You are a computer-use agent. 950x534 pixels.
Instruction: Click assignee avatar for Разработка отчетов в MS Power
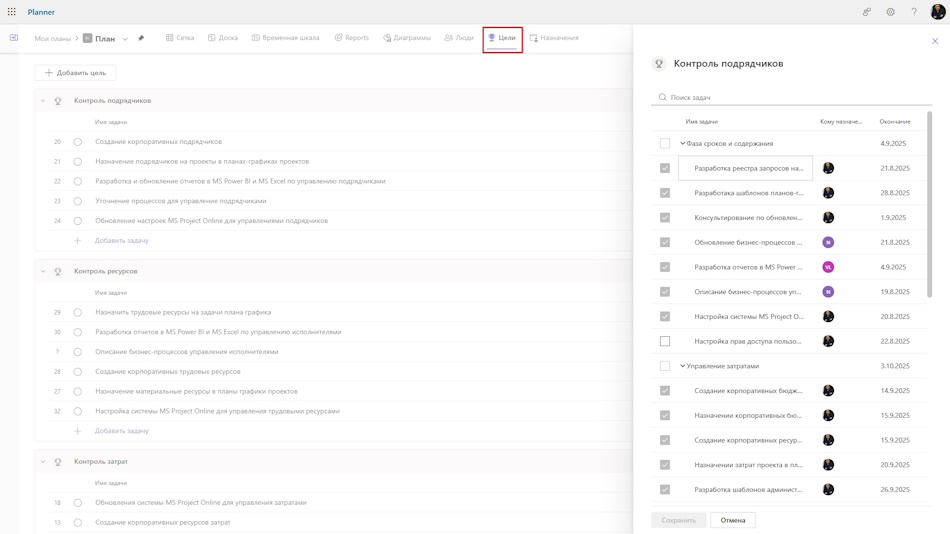[x=828, y=267]
